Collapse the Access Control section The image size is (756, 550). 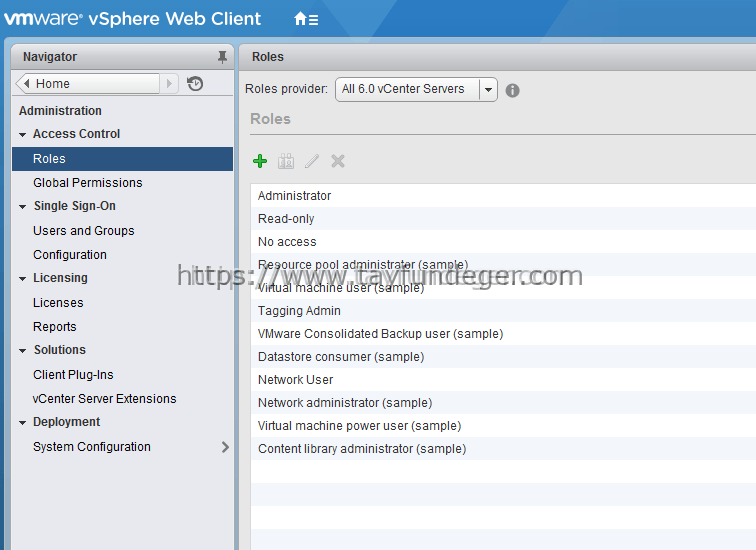point(22,134)
